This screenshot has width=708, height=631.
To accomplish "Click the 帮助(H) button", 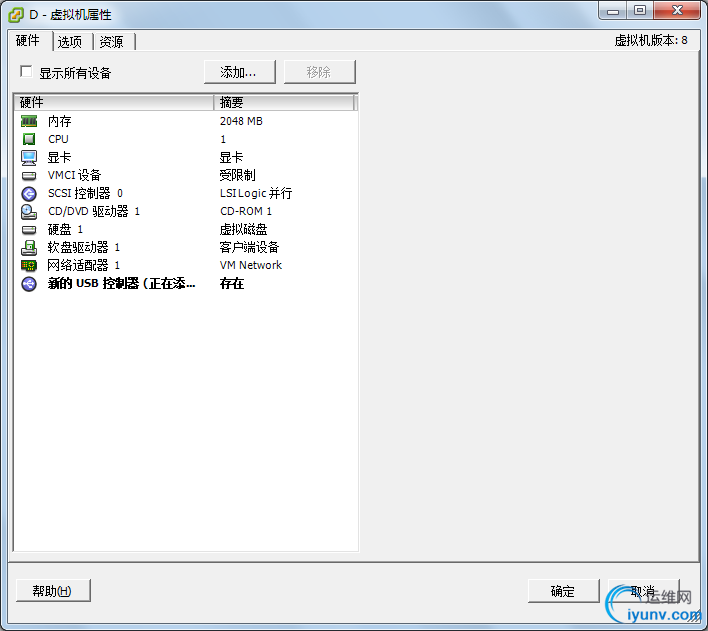I will click(x=53, y=590).
